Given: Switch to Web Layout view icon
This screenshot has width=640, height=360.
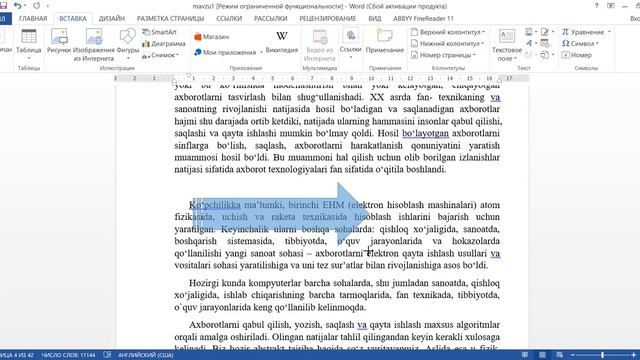Looking at the screenshot, I should point(560,355).
